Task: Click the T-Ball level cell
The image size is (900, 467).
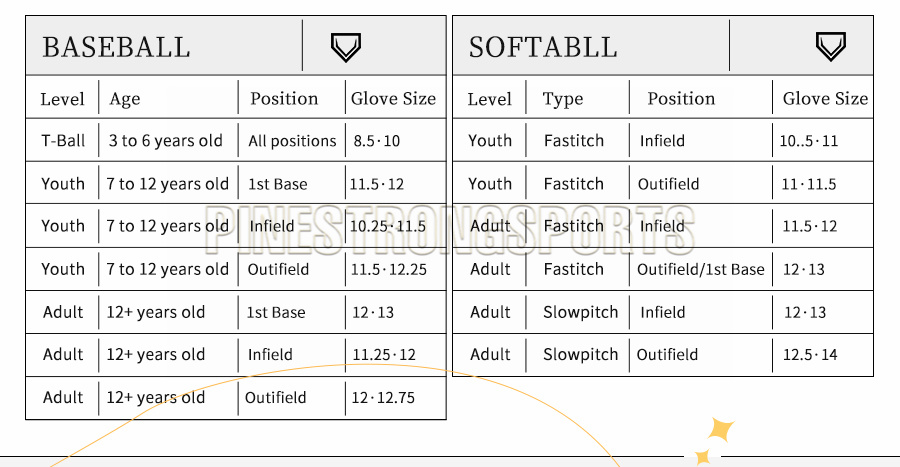Action: [63, 141]
